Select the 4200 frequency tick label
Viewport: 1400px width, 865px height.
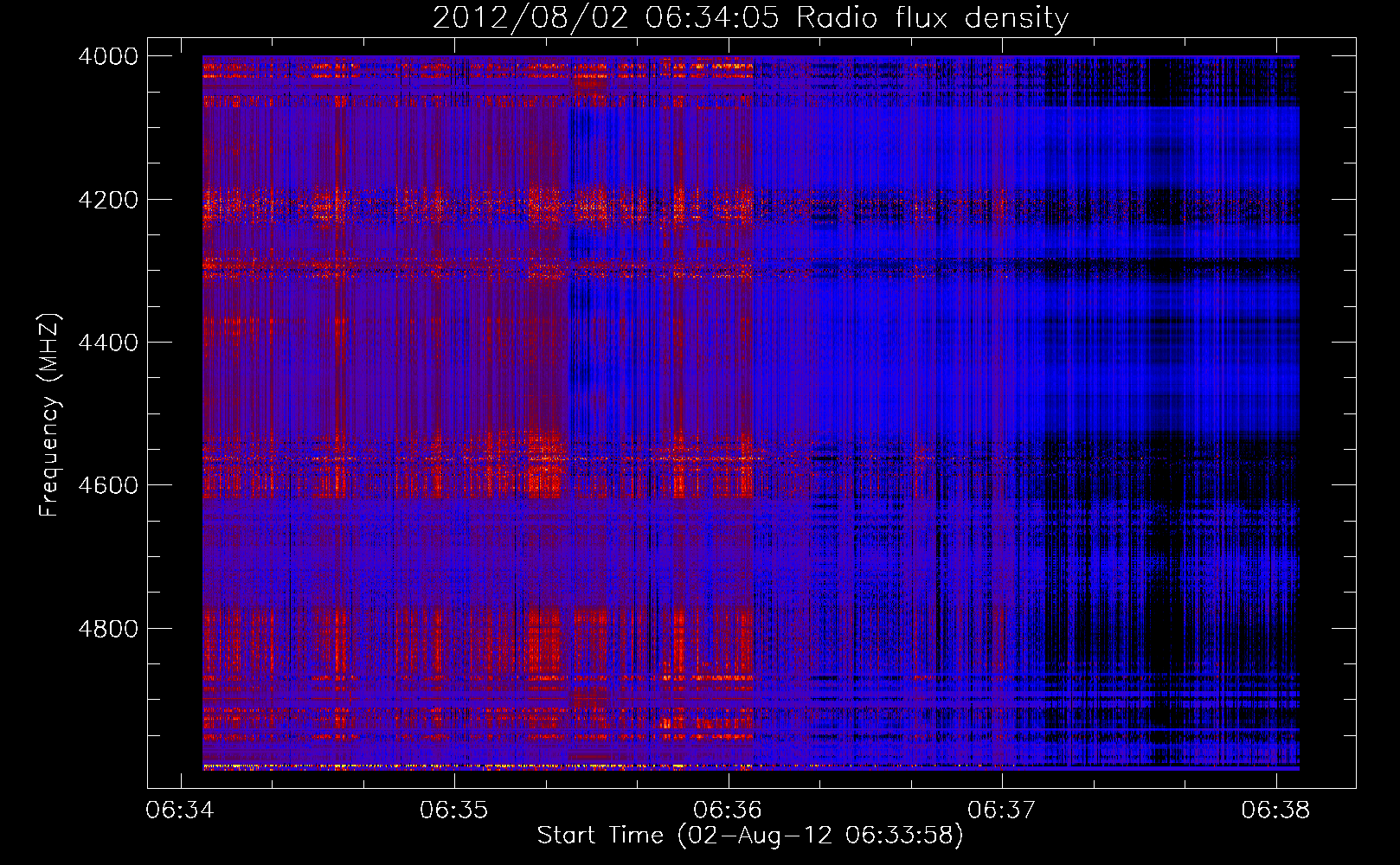click(x=108, y=200)
